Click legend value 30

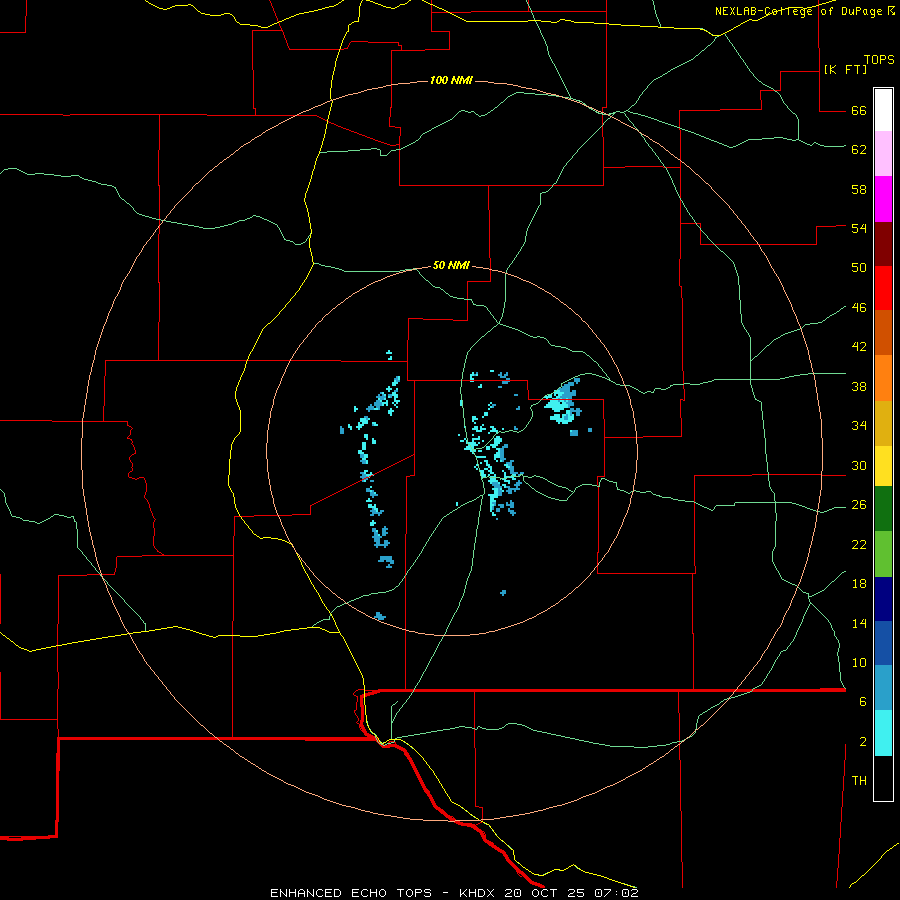tap(859, 465)
